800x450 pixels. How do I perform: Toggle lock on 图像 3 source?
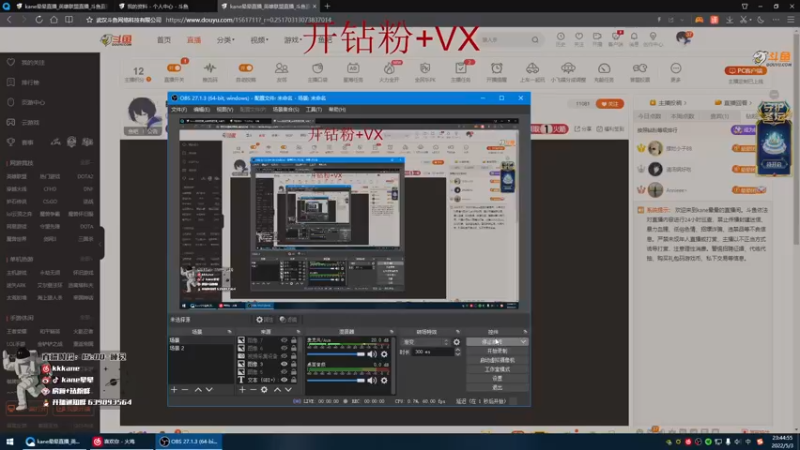tap(294, 364)
